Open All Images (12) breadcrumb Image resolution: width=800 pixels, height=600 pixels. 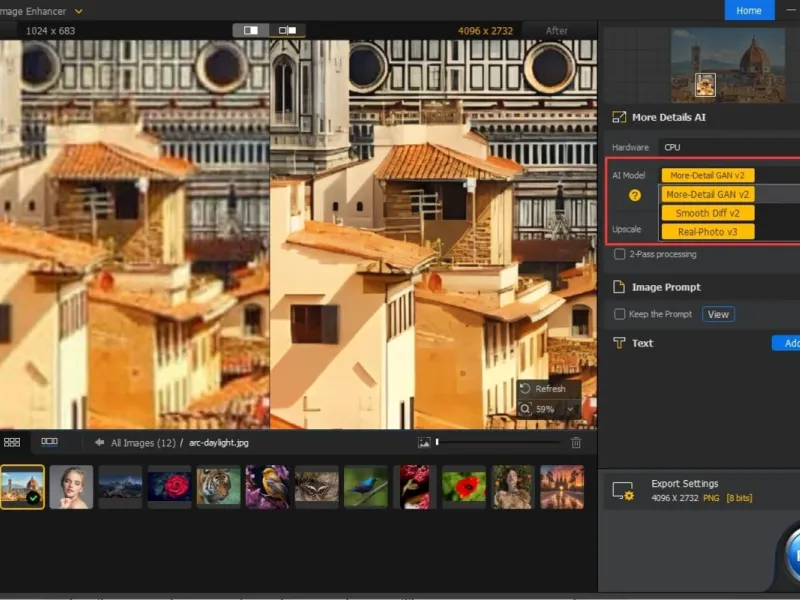pos(143,443)
